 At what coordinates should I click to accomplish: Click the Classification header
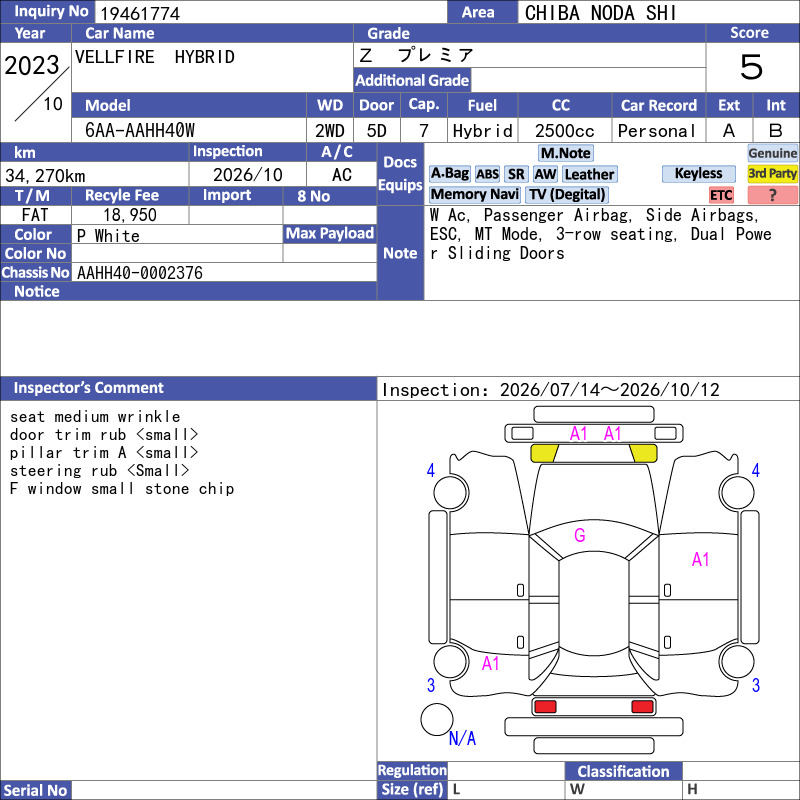(623, 771)
